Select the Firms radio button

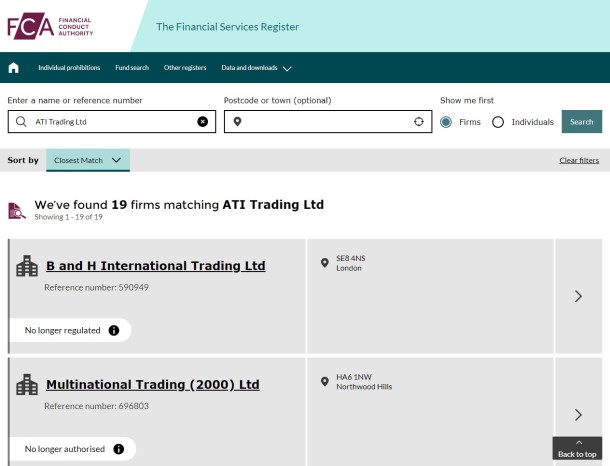446,122
